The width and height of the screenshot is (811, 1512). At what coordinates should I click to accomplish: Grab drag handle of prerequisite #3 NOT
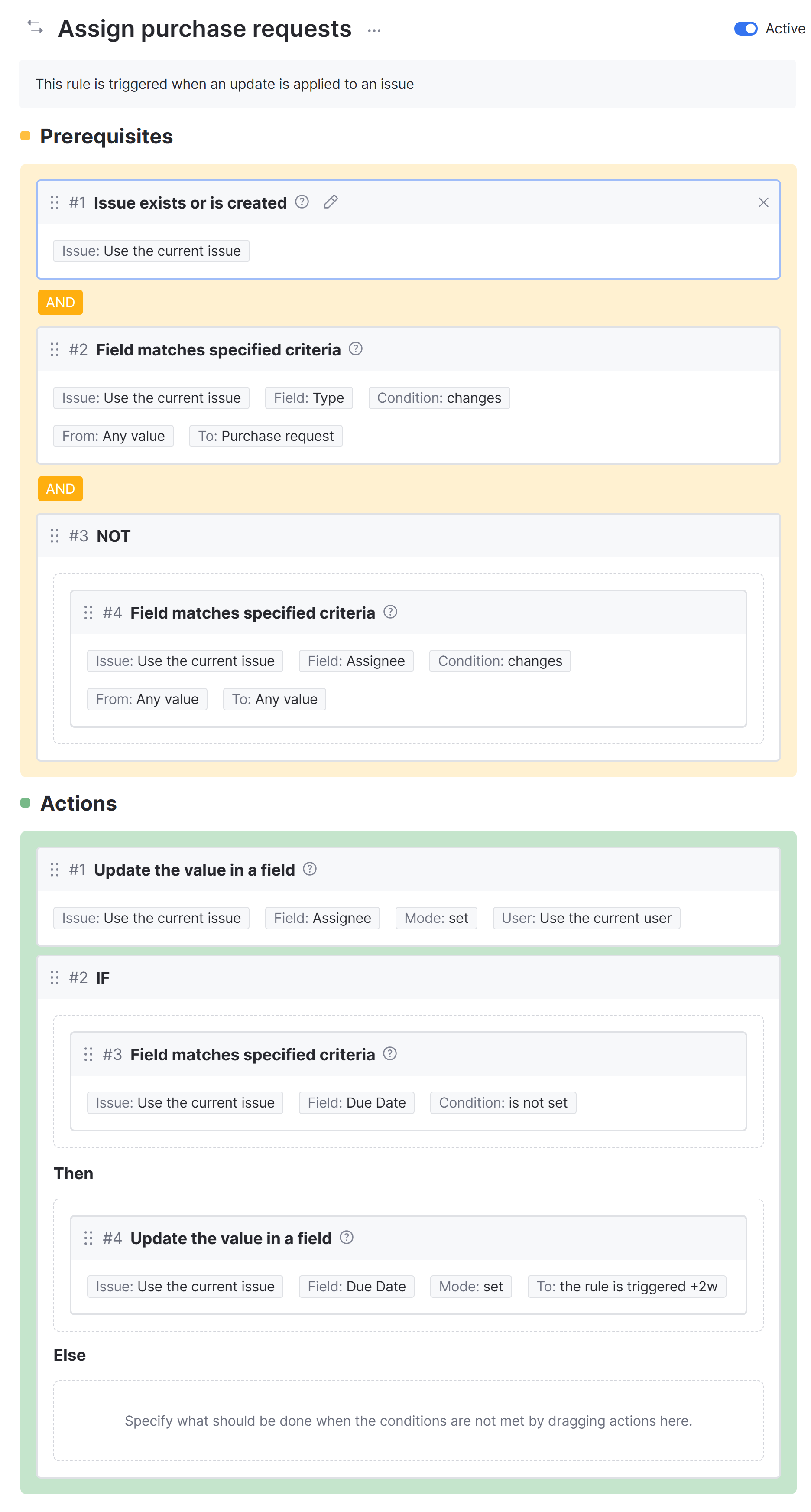point(55,536)
